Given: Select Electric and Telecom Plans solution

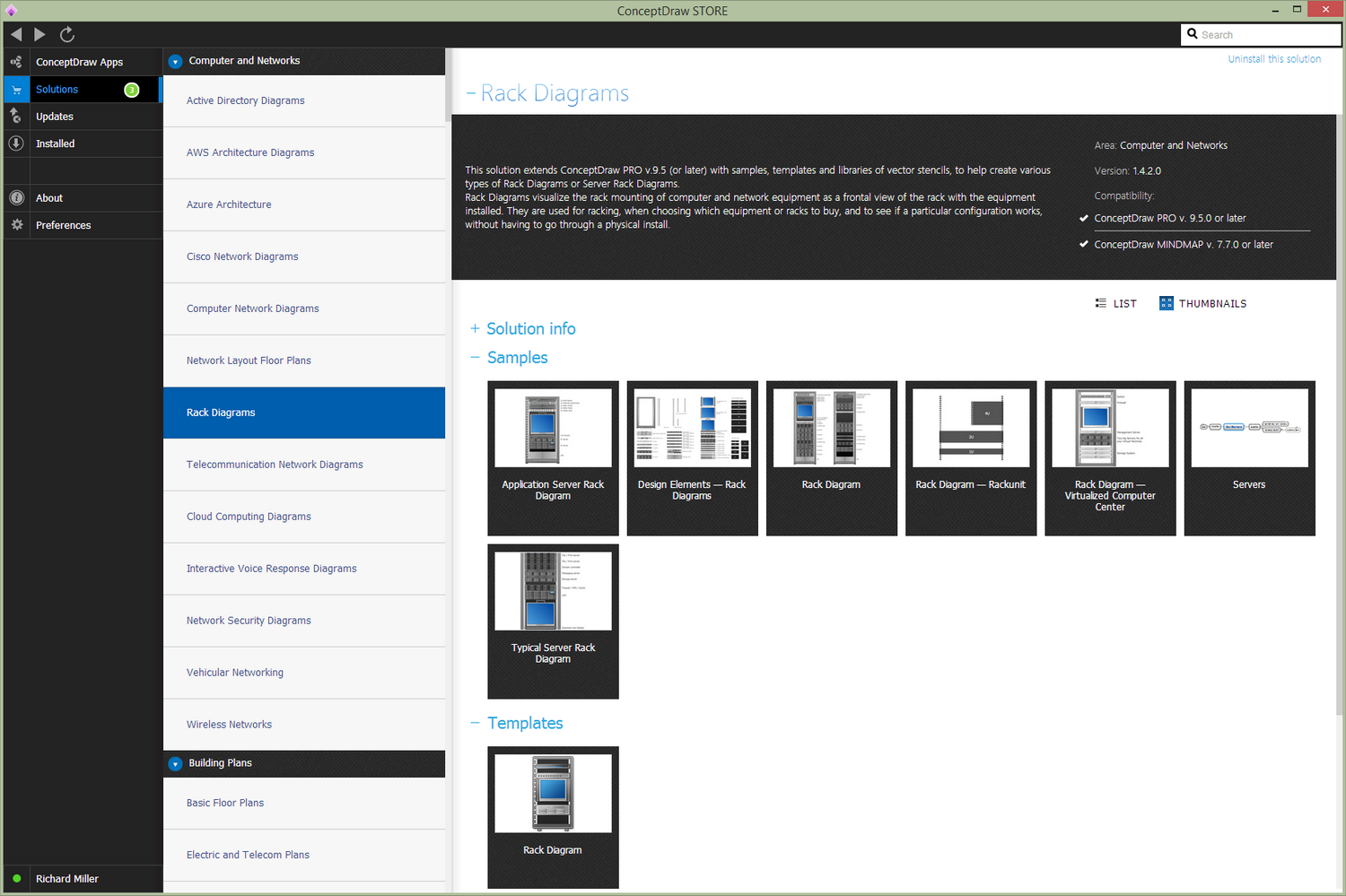Looking at the screenshot, I should pyautogui.click(x=304, y=856).
